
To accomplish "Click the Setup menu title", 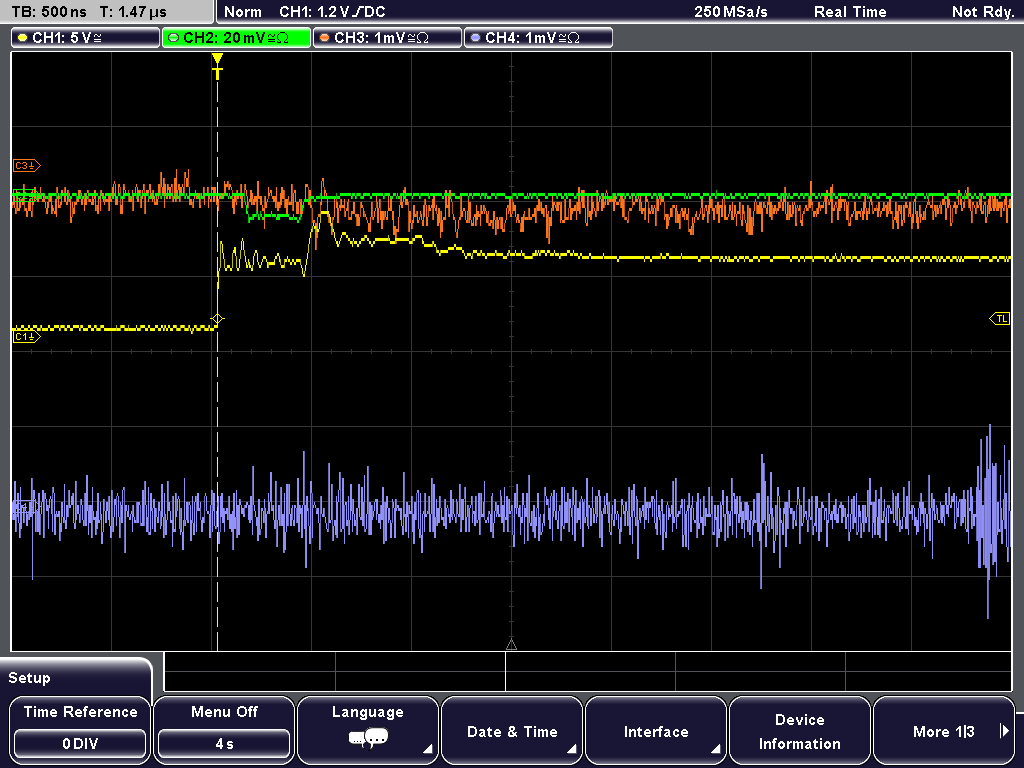I will (29, 678).
